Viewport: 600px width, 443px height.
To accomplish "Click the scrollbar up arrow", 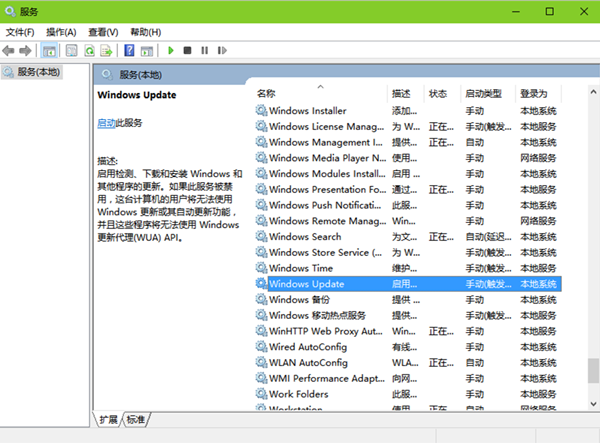I will [x=593, y=91].
